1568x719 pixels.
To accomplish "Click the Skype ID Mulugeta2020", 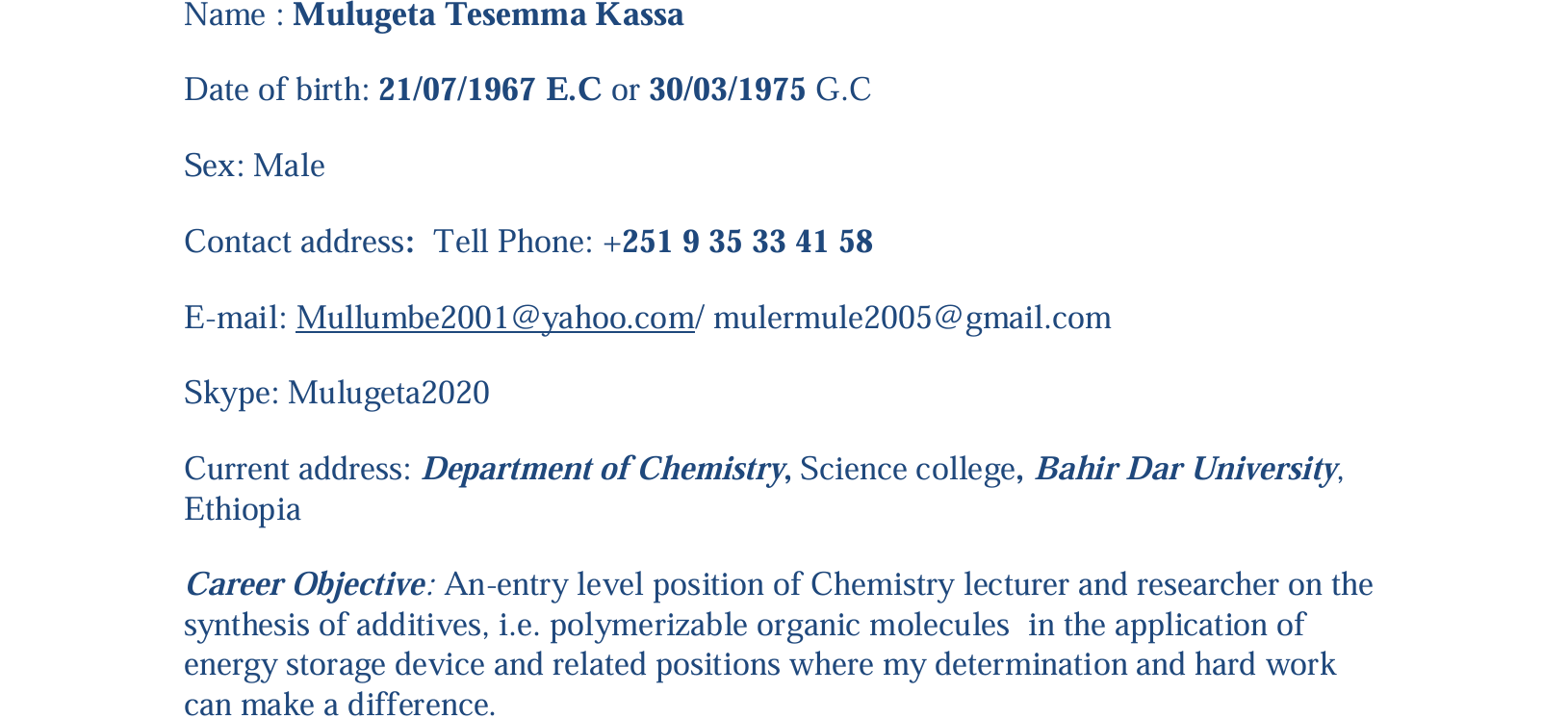I will pyautogui.click(x=388, y=394).
